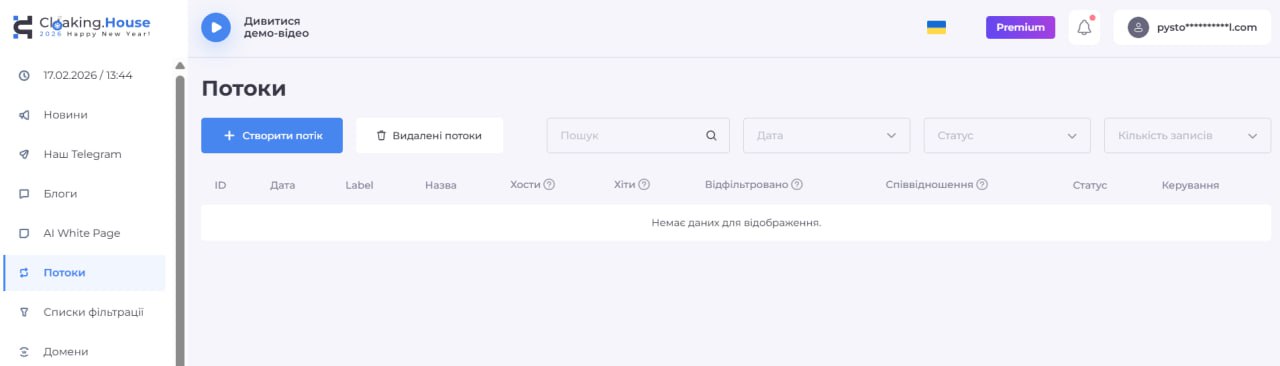1280x366 pixels.
Task: Click the Cloaking.House logo
Action: click(81, 26)
